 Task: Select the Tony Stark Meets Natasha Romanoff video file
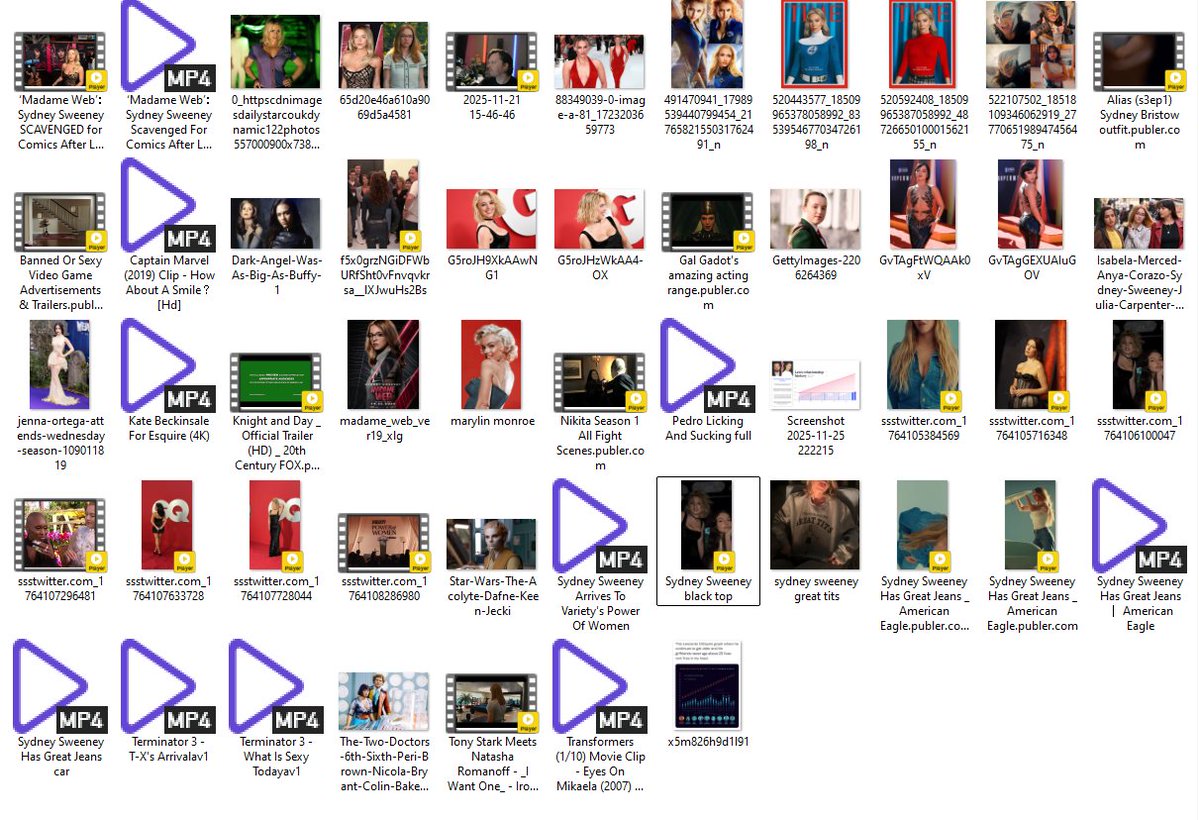tap(492, 704)
